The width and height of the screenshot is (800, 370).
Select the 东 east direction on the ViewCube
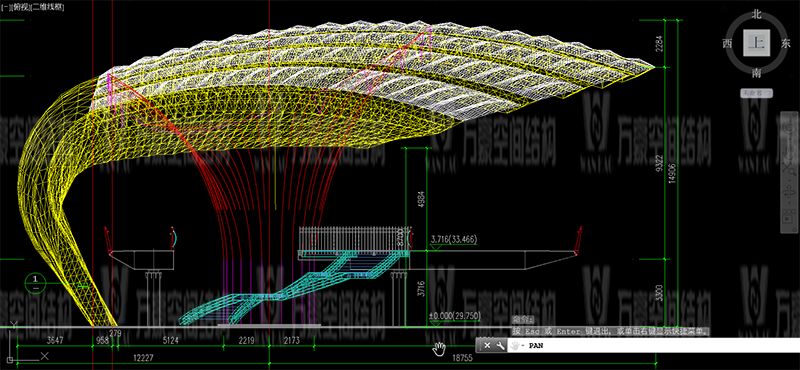point(785,43)
